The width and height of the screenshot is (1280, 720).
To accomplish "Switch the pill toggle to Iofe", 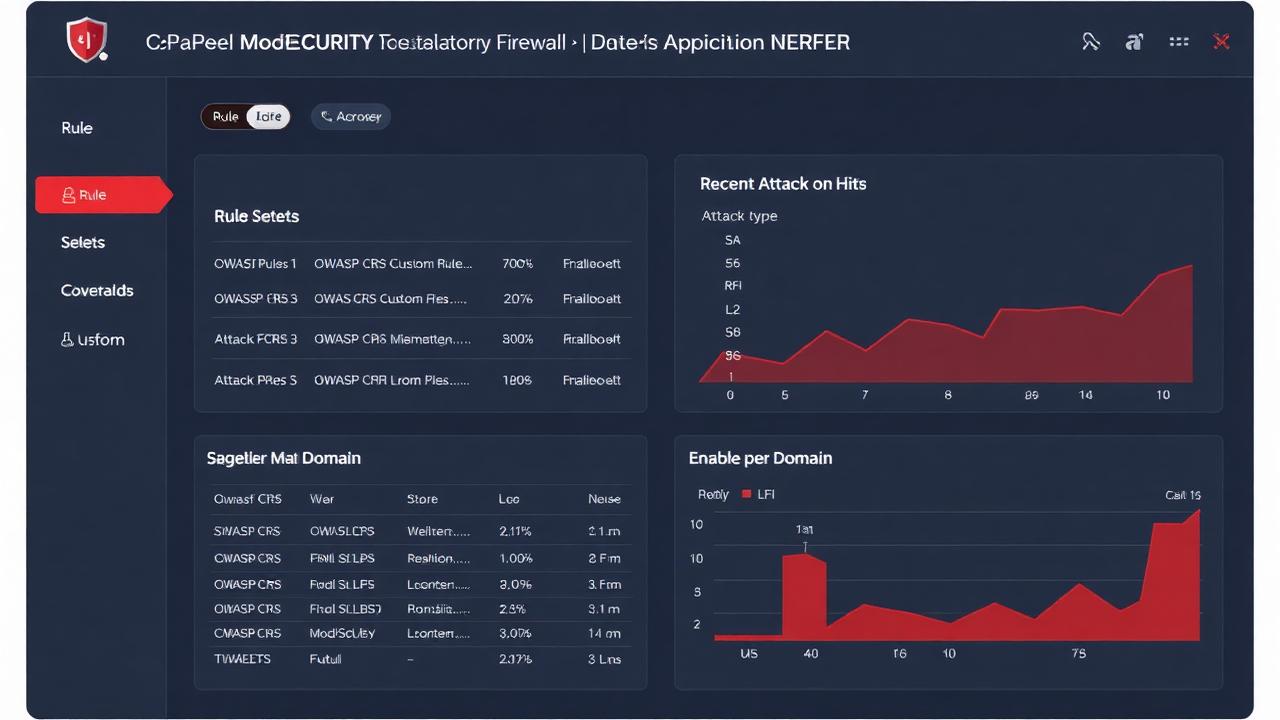I will 268,117.
